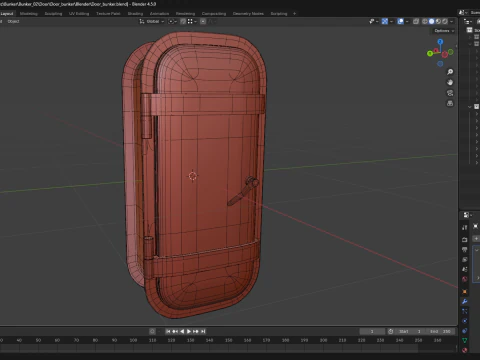Open the Animation workspace tab
The image size is (480, 360).
(x=159, y=14)
